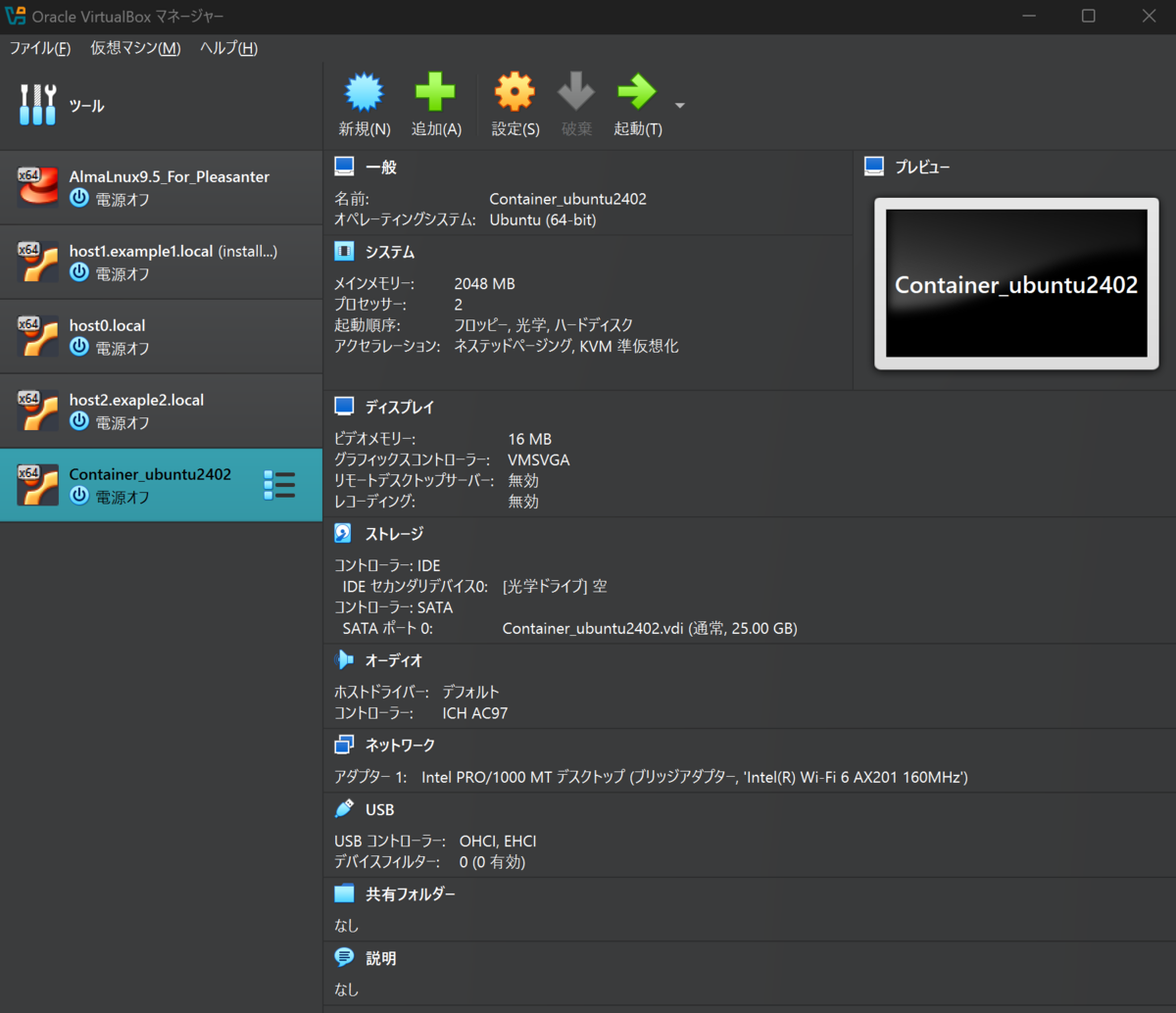Open ストレージ section heading link
Image resolution: width=1176 pixels, height=1013 pixels.
395,534
